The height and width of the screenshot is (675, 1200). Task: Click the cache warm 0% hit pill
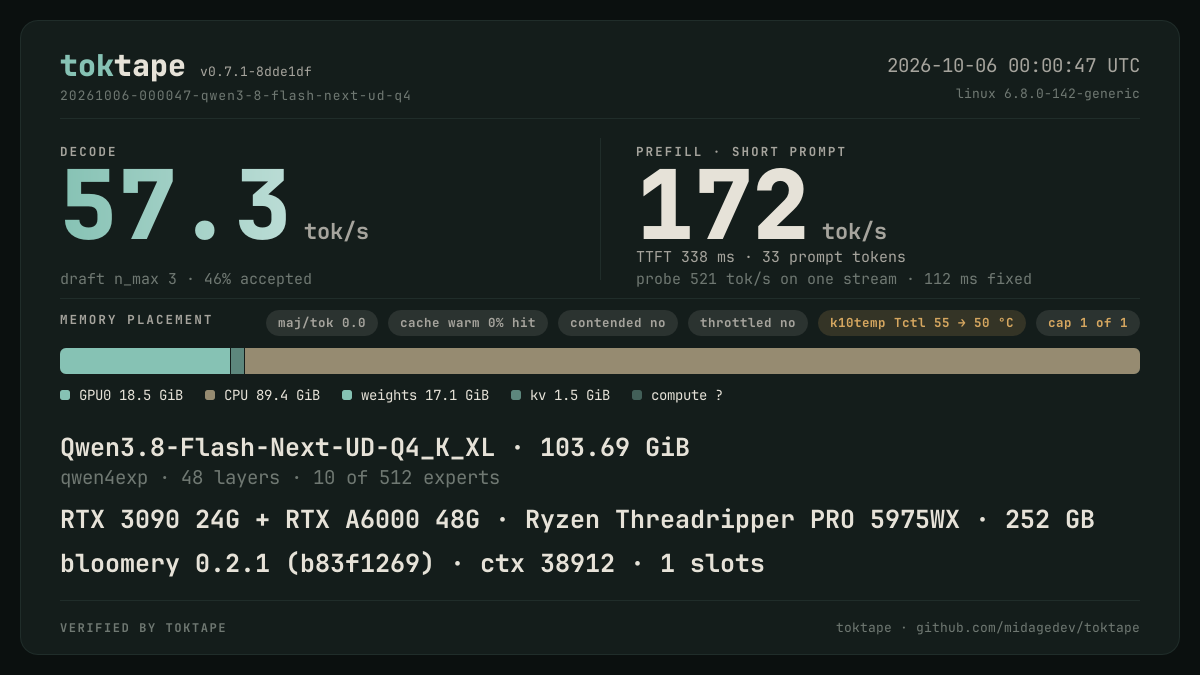click(x=468, y=323)
